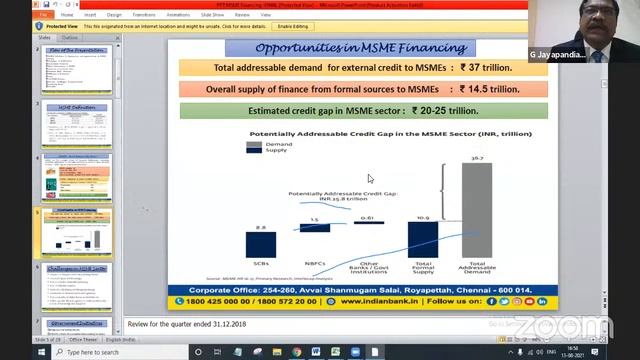The width and height of the screenshot is (640, 360).
Task: Open the Slide Show ribbon tab
Action: tap(212, 15)
